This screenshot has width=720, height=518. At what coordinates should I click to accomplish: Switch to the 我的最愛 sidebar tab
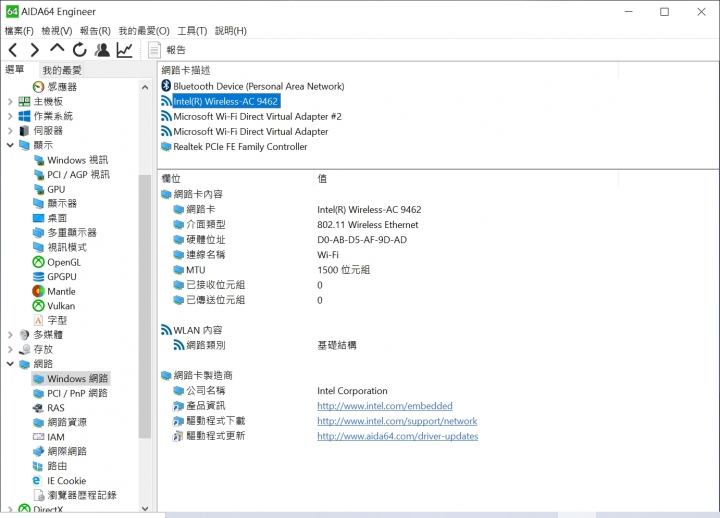point(62,70)
